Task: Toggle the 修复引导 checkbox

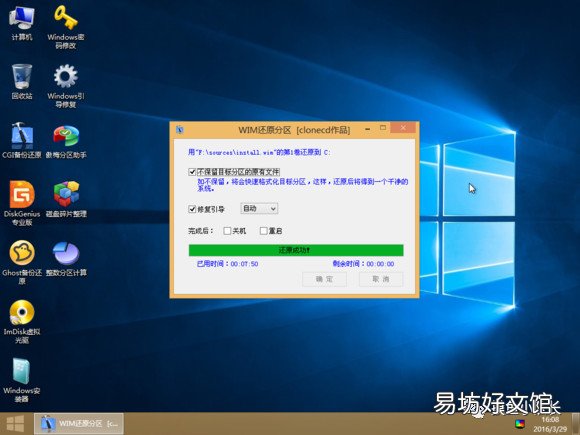Action: click(192, 209)
